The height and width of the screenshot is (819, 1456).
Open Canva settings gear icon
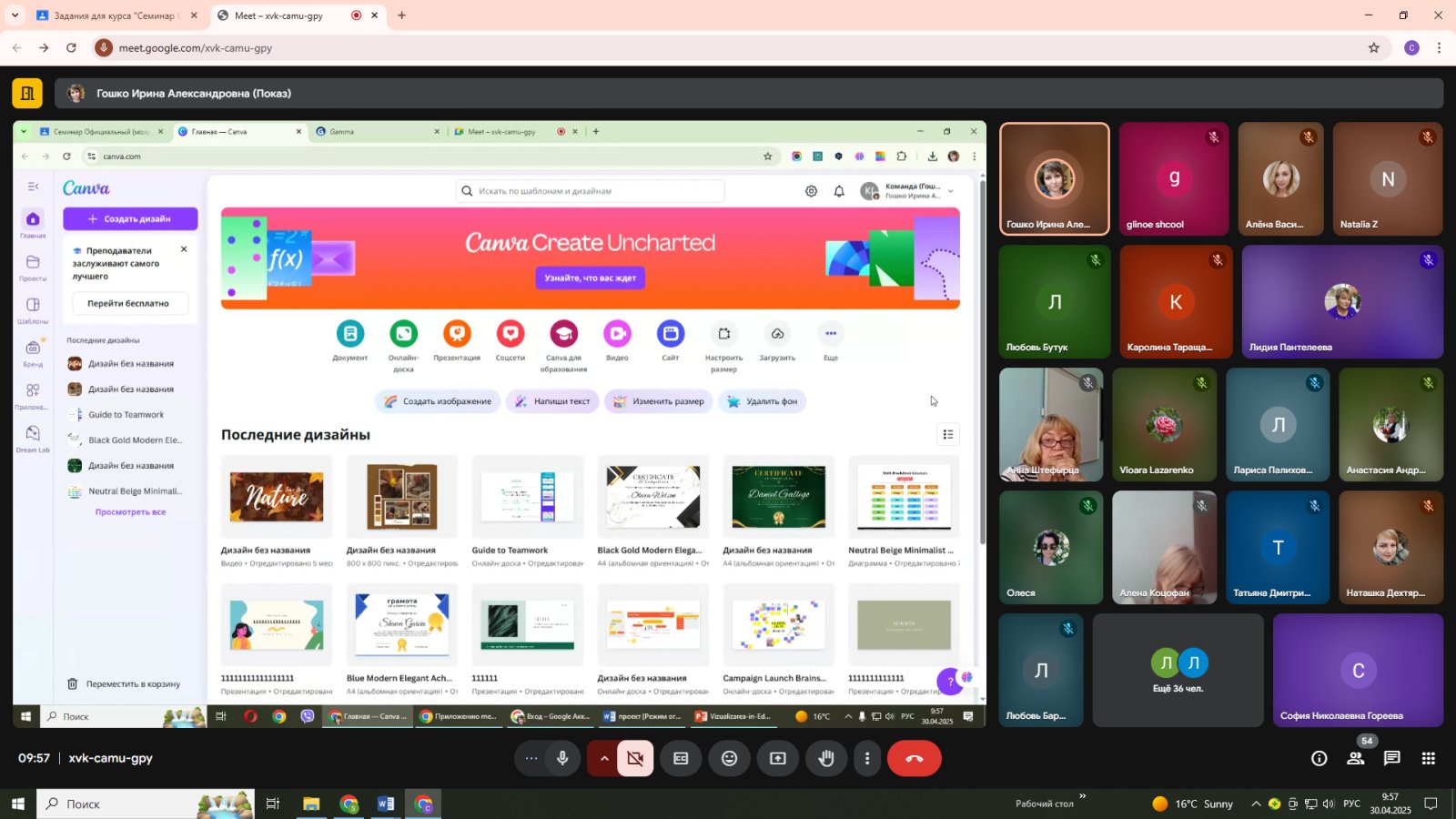click(811, 191)
